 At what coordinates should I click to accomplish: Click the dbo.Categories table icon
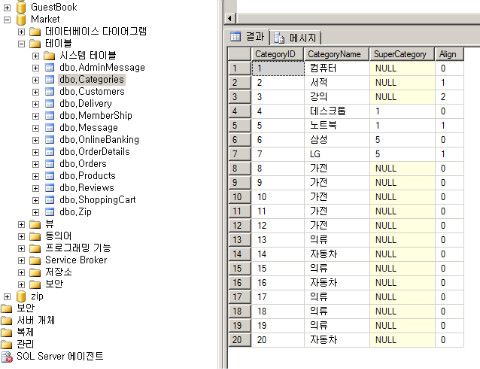pyautogui.click(x=49, y=80)
